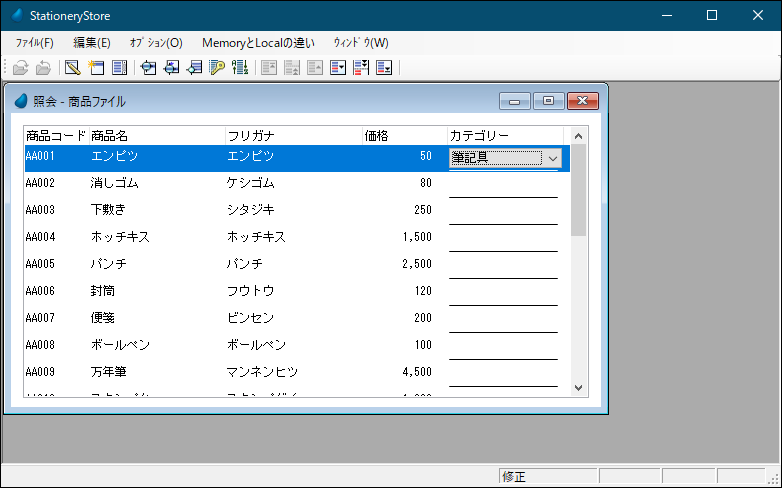
Task: Open the 編集(E) menu
Action: click(92, 43)
